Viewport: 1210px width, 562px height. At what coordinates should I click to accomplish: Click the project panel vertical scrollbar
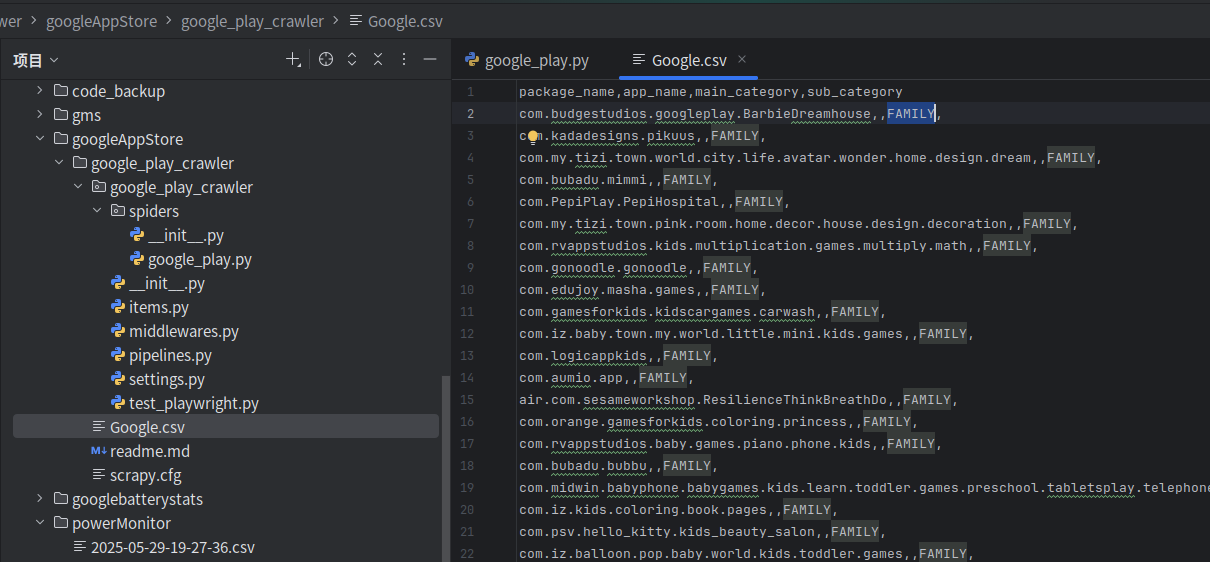[445, 468]
